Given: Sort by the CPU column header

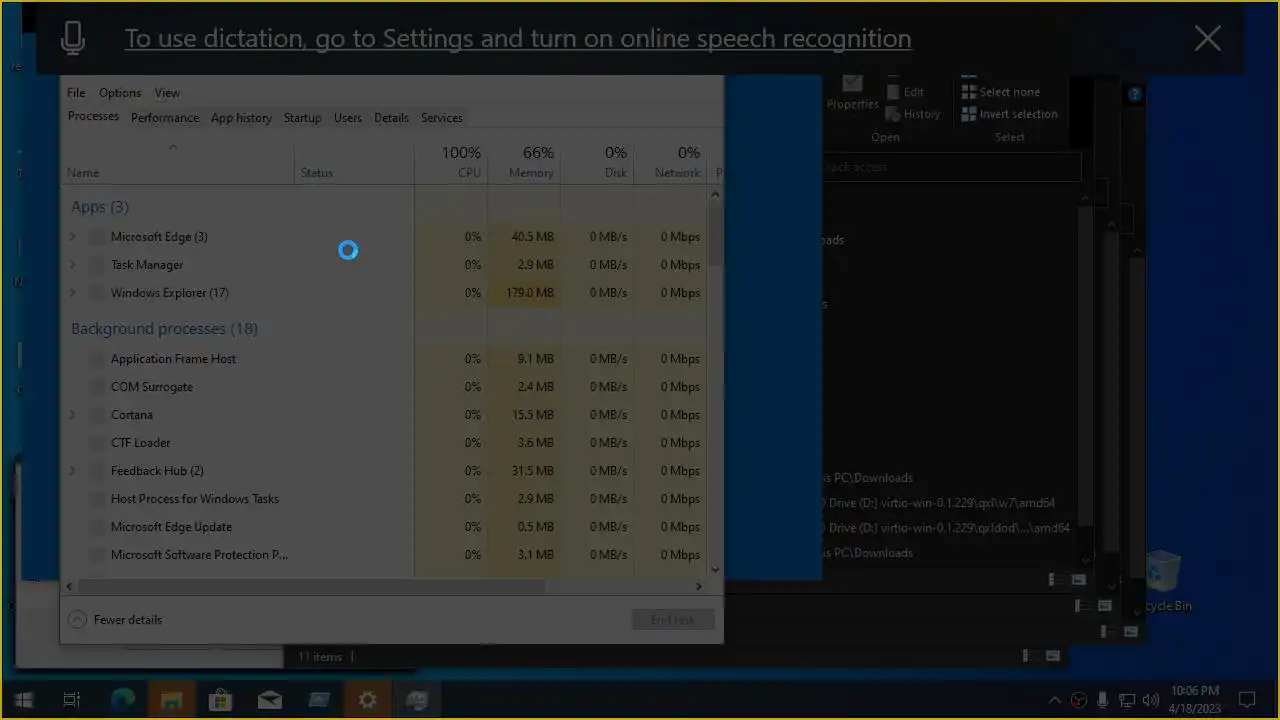Looking at the screenshot, I should click(452, 162).
